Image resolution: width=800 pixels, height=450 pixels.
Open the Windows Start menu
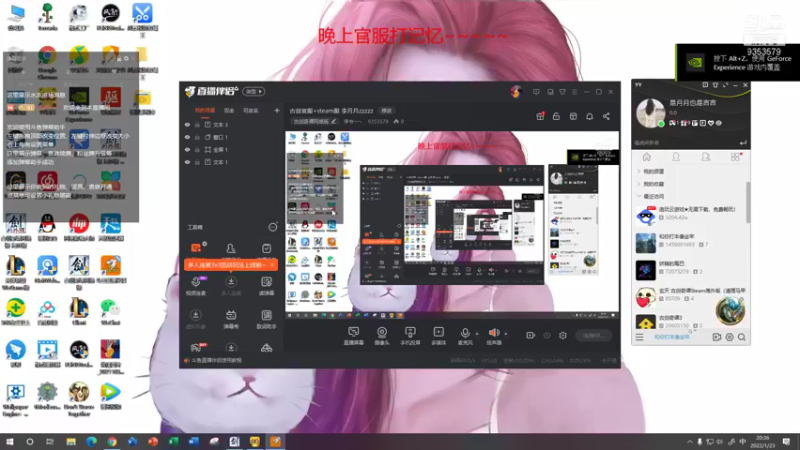point(9,442)
